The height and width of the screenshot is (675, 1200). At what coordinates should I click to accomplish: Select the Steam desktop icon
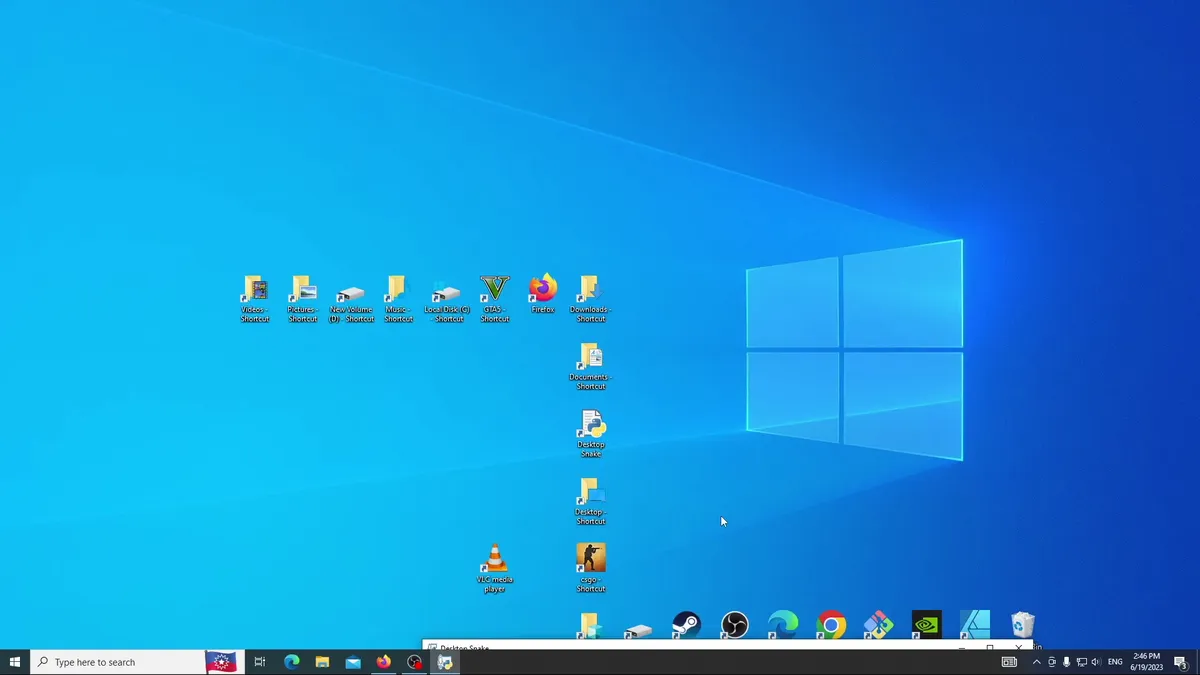click(687, 625)
